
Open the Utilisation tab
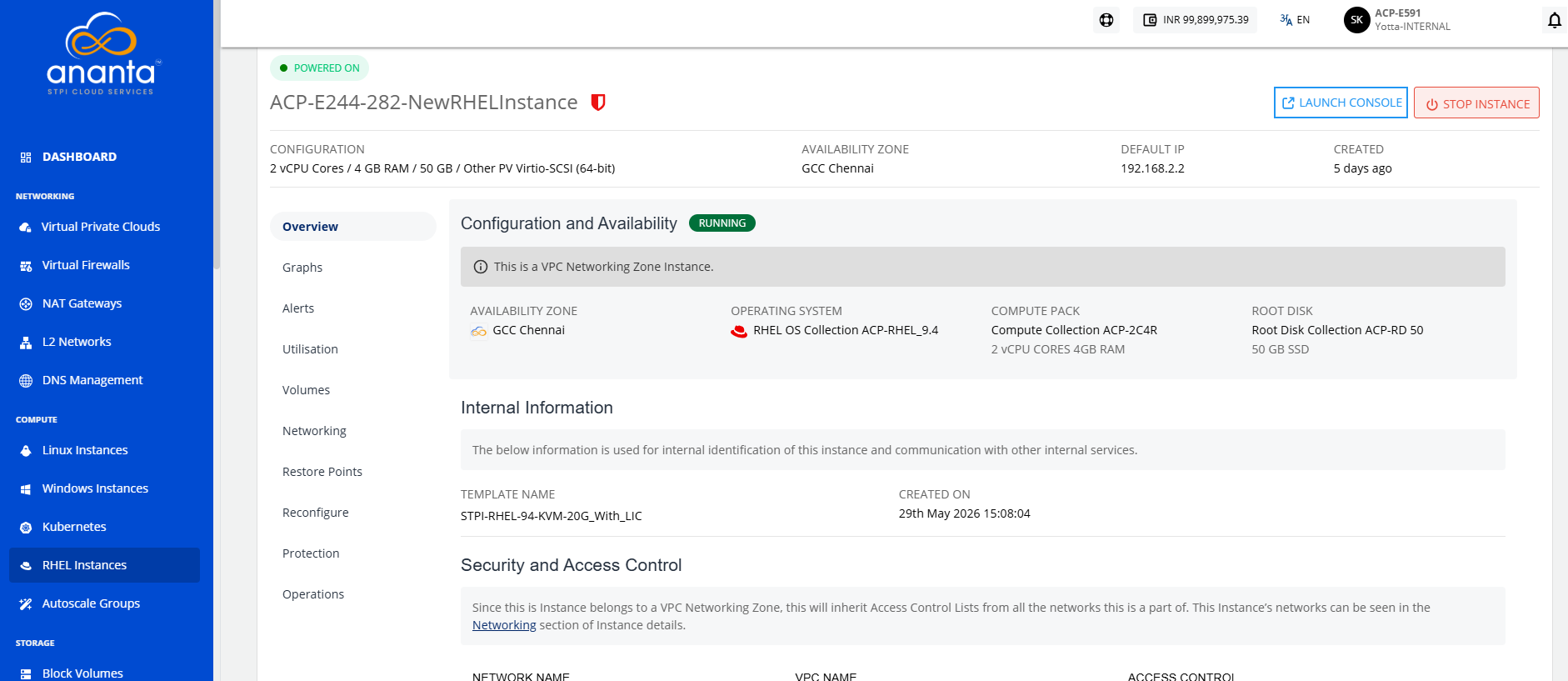(310, 349)
